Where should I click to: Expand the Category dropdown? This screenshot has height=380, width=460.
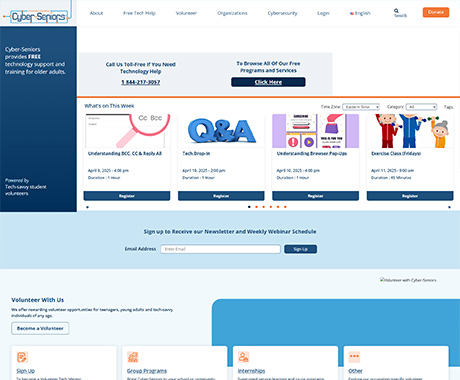421,107
